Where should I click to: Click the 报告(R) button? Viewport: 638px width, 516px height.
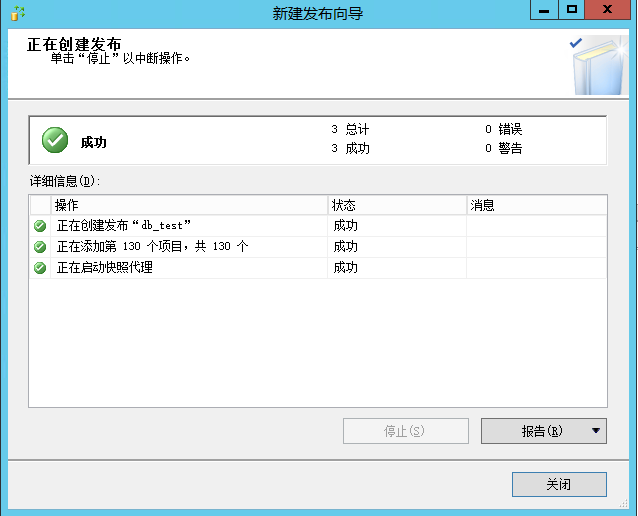544,431
